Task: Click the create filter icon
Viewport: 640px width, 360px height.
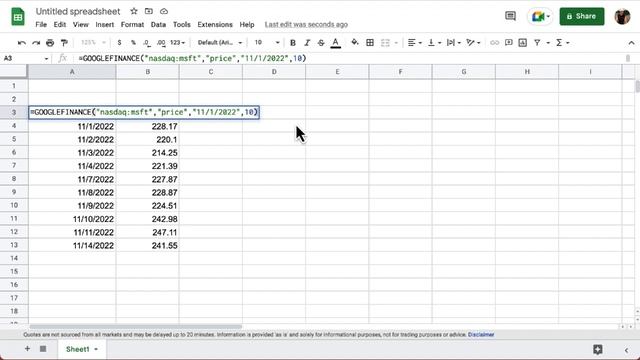Action: point(537,42)
